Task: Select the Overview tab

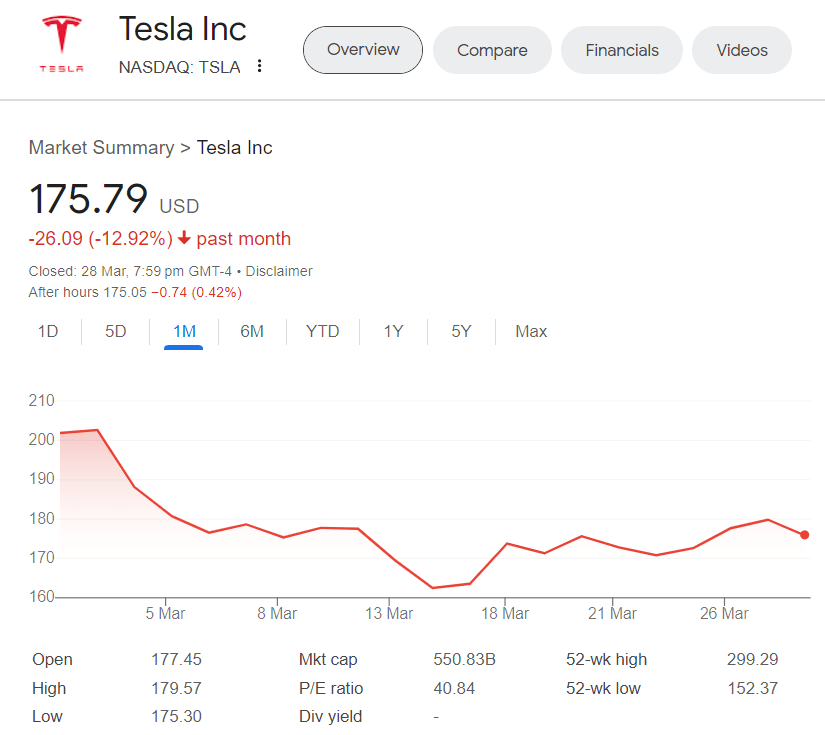Action: 363,50
